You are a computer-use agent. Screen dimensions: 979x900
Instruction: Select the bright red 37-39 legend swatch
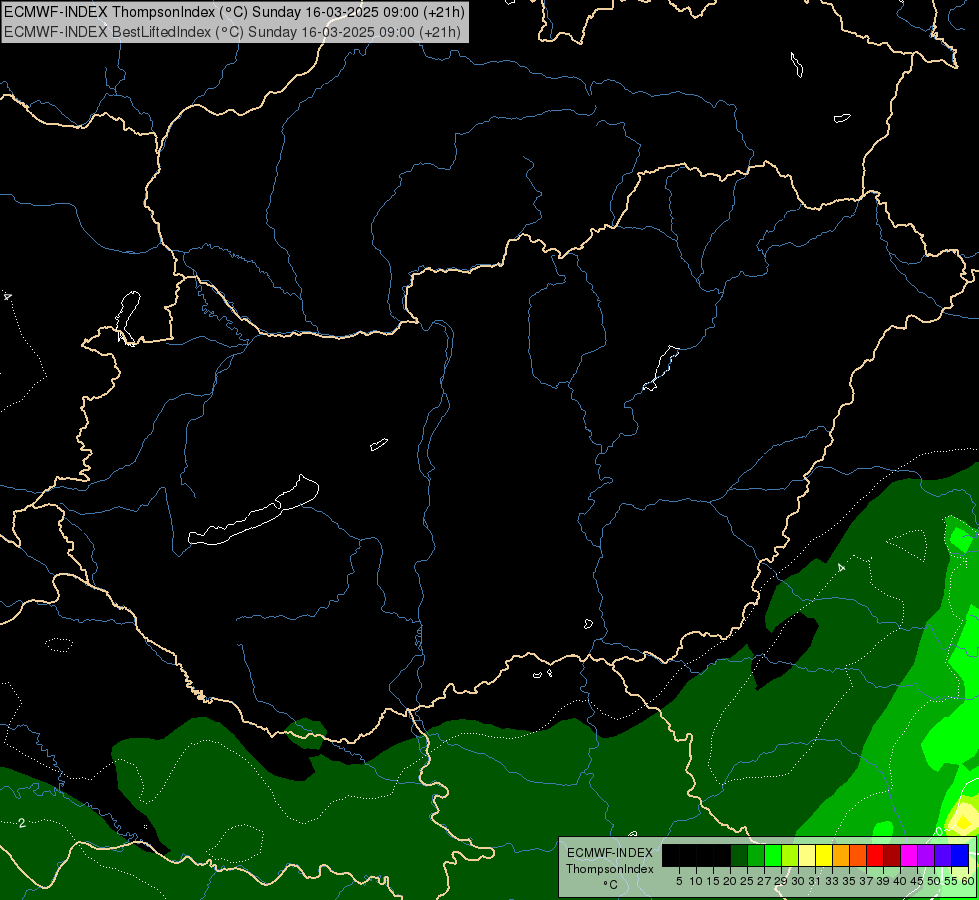[x=875, y=855]
